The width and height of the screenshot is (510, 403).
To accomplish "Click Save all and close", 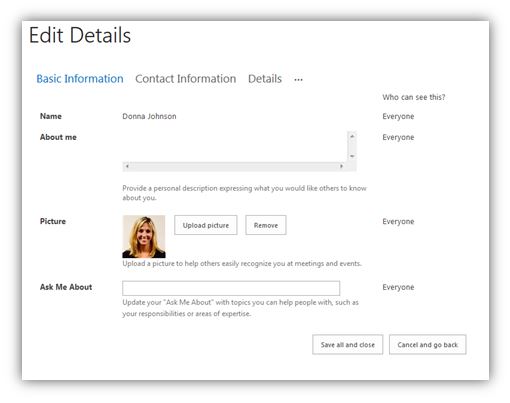I will click(347, 344).
